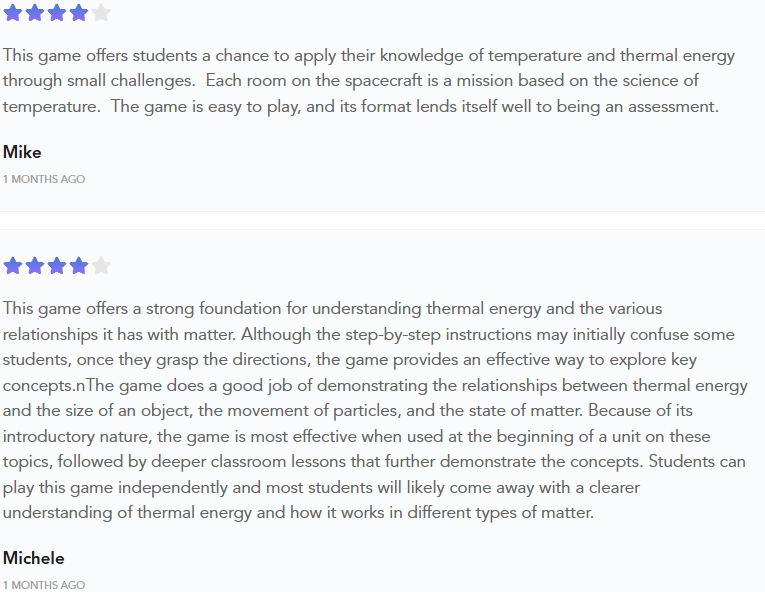Click the "1 MONTHS AGO" timestamp under Mike
The height and width of the screenshot is (592, 765).
(x=44, y=179)
